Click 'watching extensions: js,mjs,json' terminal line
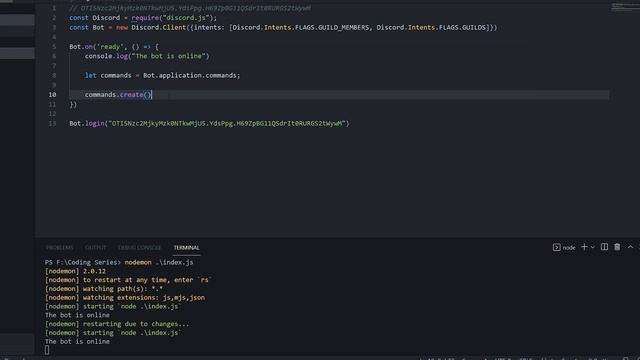The height and width of the screenshot is (360, 640). [125, 298]
